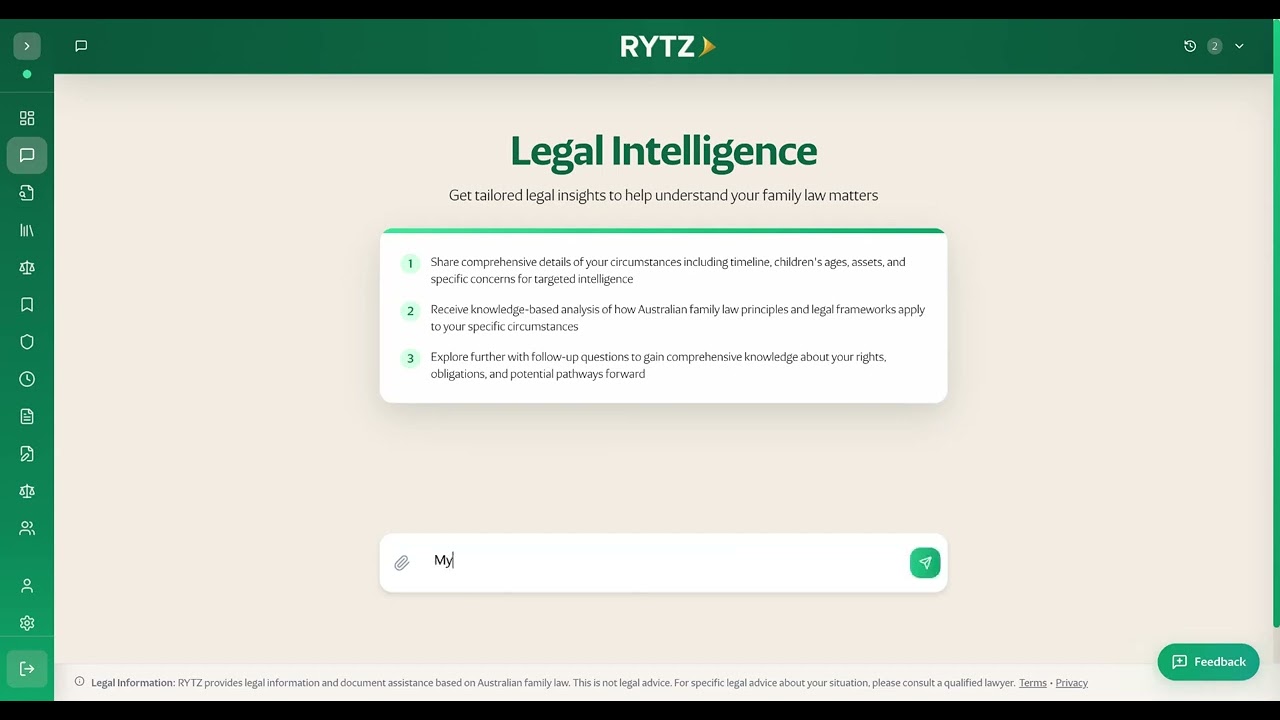Click the info icon beside Legal Information

[80, 682]
